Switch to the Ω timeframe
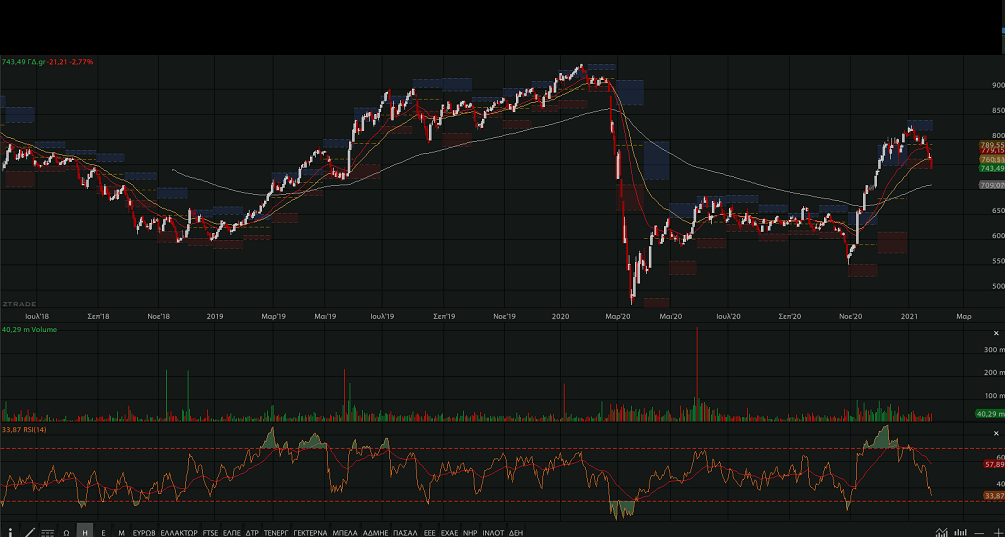The width and height of the screenshot is (1005, 537). 66,532
